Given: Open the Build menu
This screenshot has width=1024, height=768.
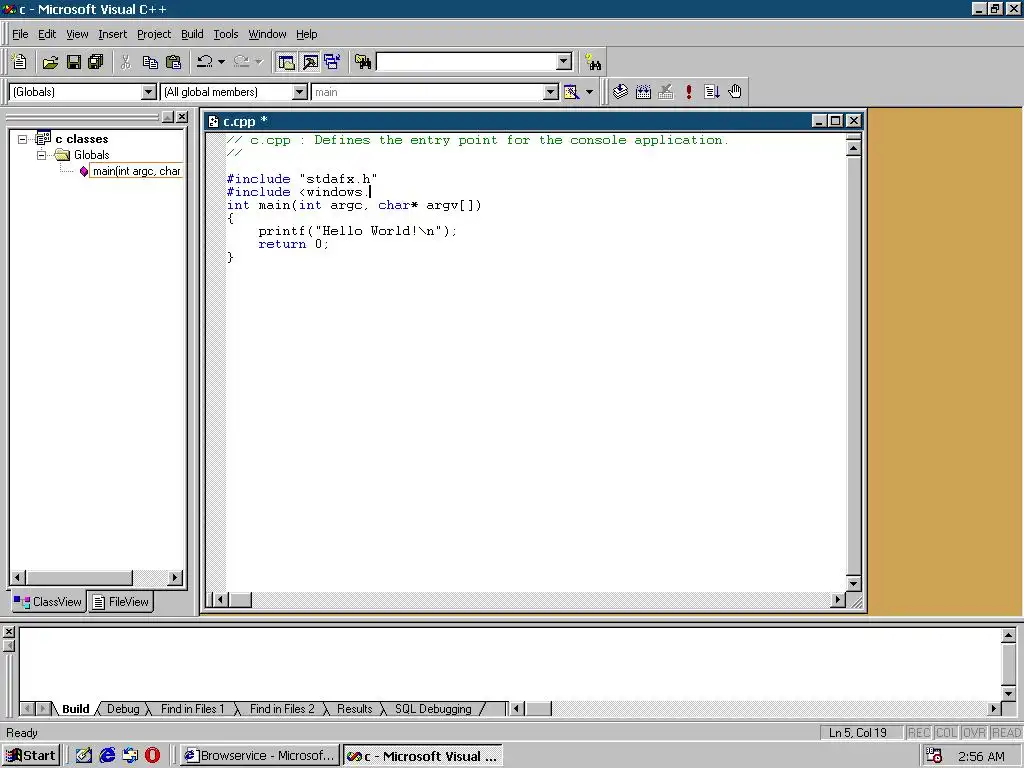Looking at the screenshot, I should point(192,34).
